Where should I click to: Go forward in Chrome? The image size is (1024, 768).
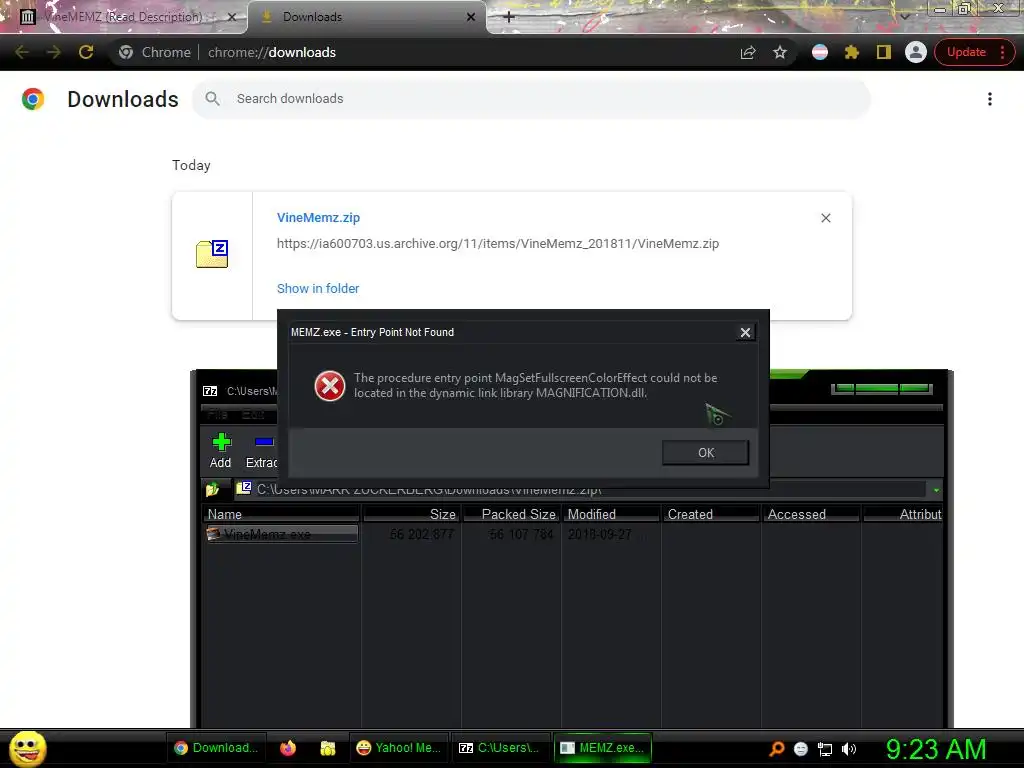pos(54,52)
